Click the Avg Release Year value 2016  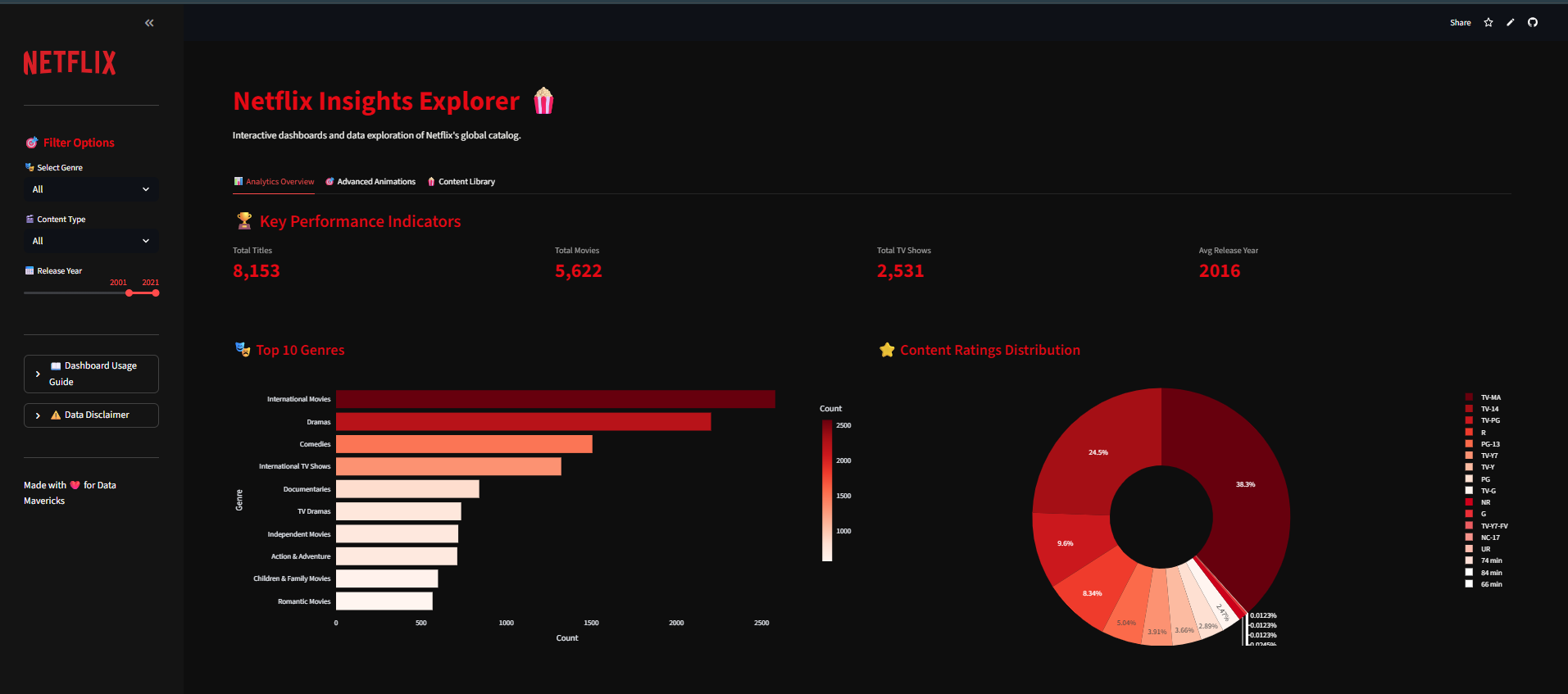click(1220, 271)
